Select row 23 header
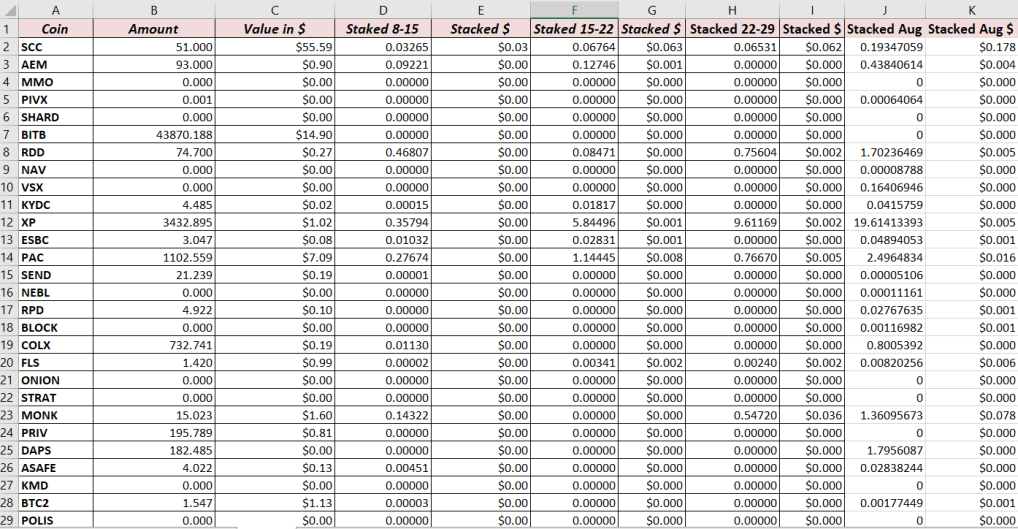Screen dimensions: 1018x529 point(8,415)
